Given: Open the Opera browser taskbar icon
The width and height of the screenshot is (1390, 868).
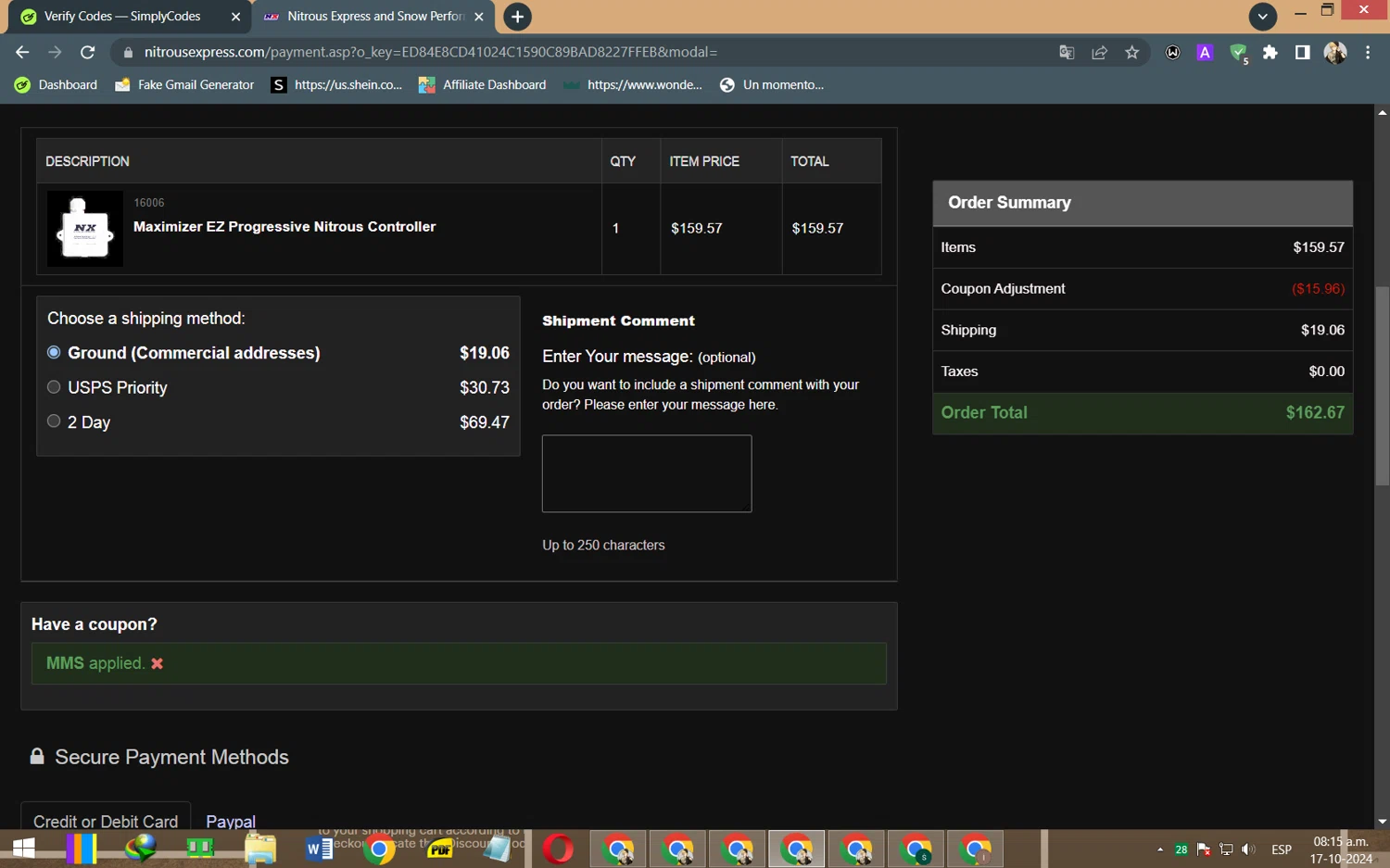Looking at the screenshot, I should (558, 848).
